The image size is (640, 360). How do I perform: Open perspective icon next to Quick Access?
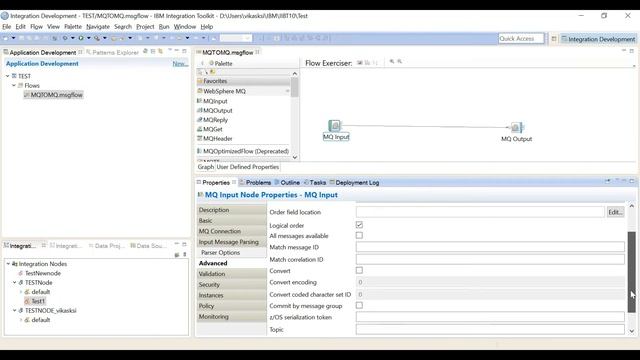pos(554,39)
